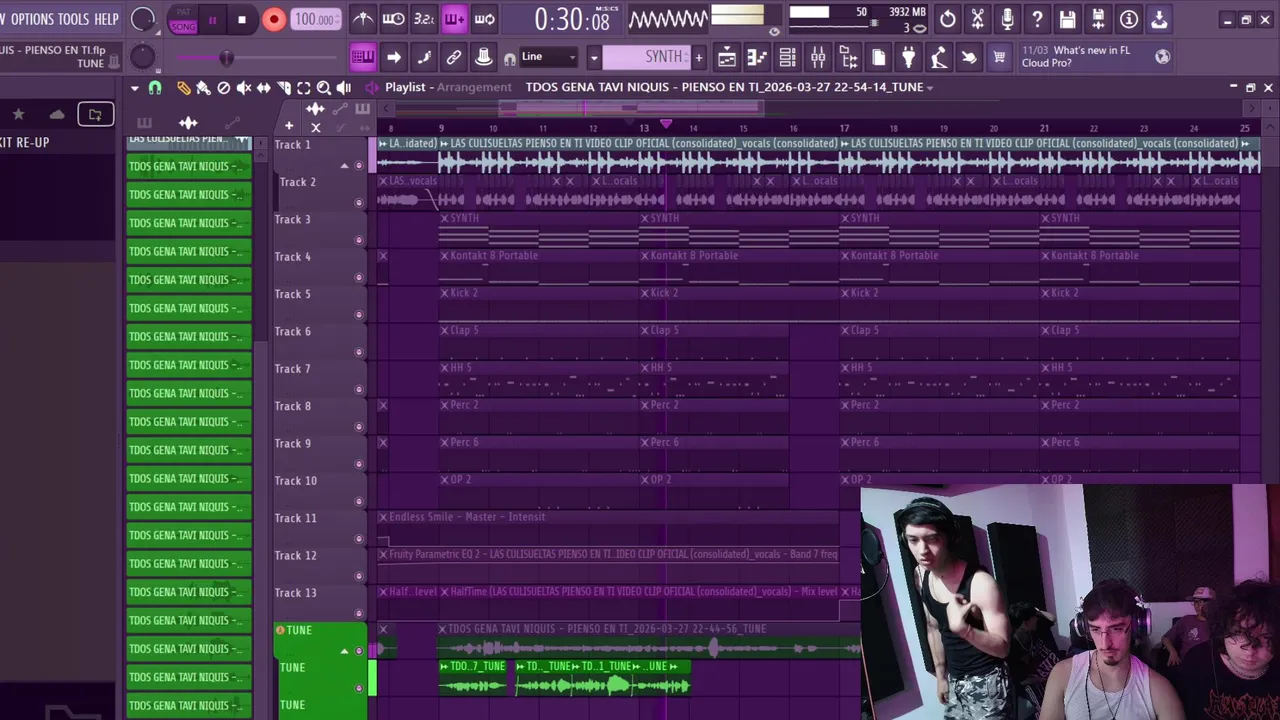Image resolution: width=1280 pixels, height=720 pixels.
Task: Select the slip tool double-arrow icon
Action: pyautogui.click(x=264, y=88)
